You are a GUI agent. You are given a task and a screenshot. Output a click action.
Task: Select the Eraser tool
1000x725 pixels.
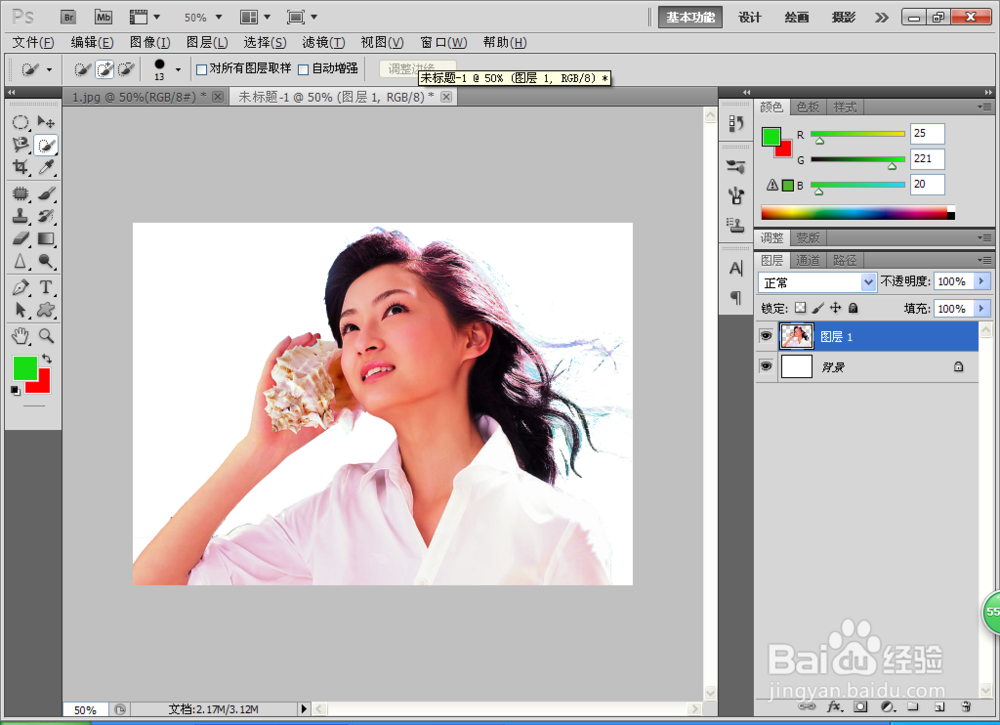click(x=20, y=238)
